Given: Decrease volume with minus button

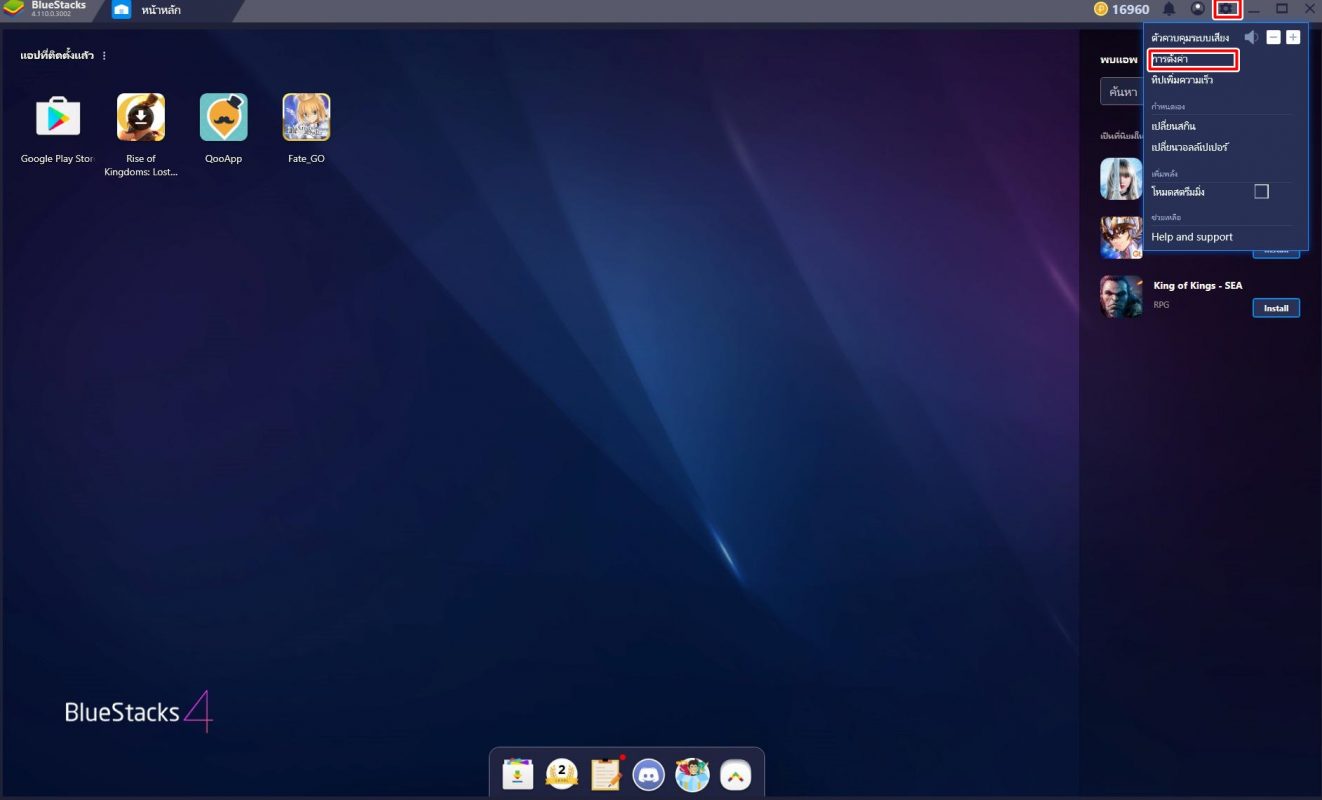Looking at the screenshot, I should point(1273,37).
